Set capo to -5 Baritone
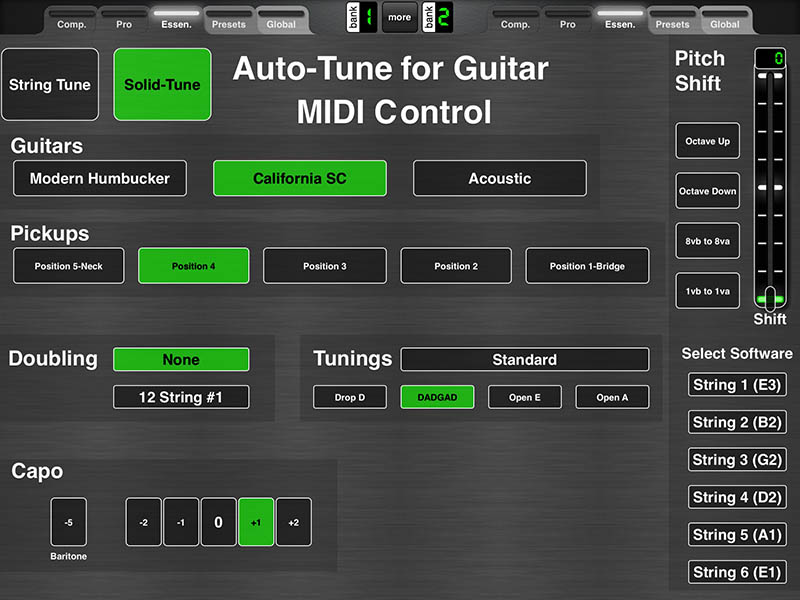Viewport: 800px width, 600px height. [69, 522]
